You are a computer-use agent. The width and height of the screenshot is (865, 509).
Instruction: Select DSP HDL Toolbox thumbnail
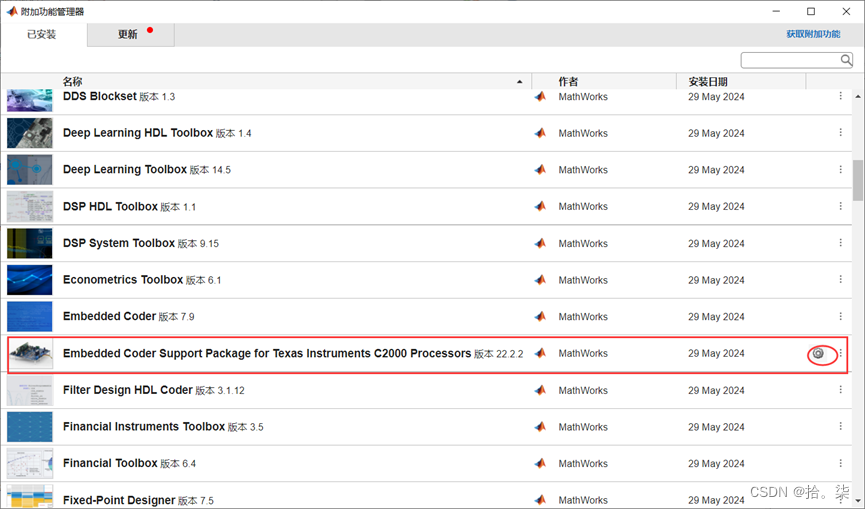pyautogui.click(x=30, y=206)
